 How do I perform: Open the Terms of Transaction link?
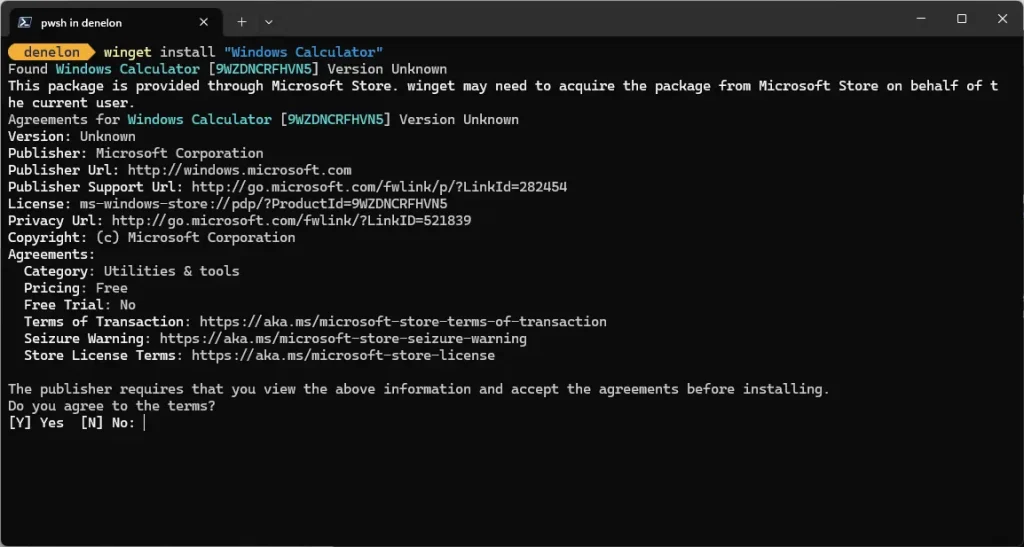[403, 322]
